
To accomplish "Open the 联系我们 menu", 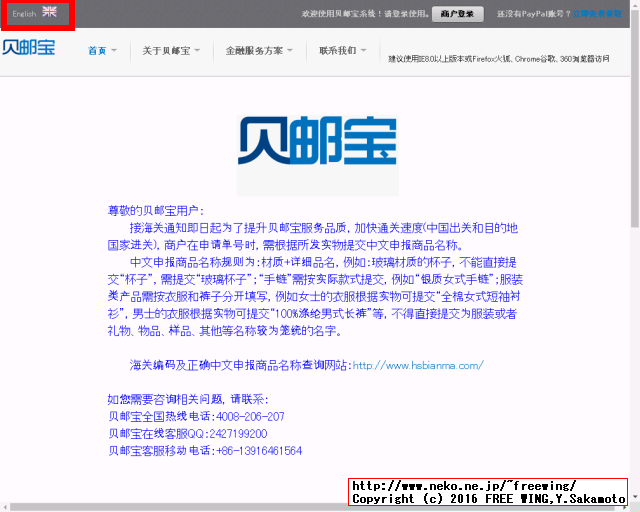I will (338, 50).
